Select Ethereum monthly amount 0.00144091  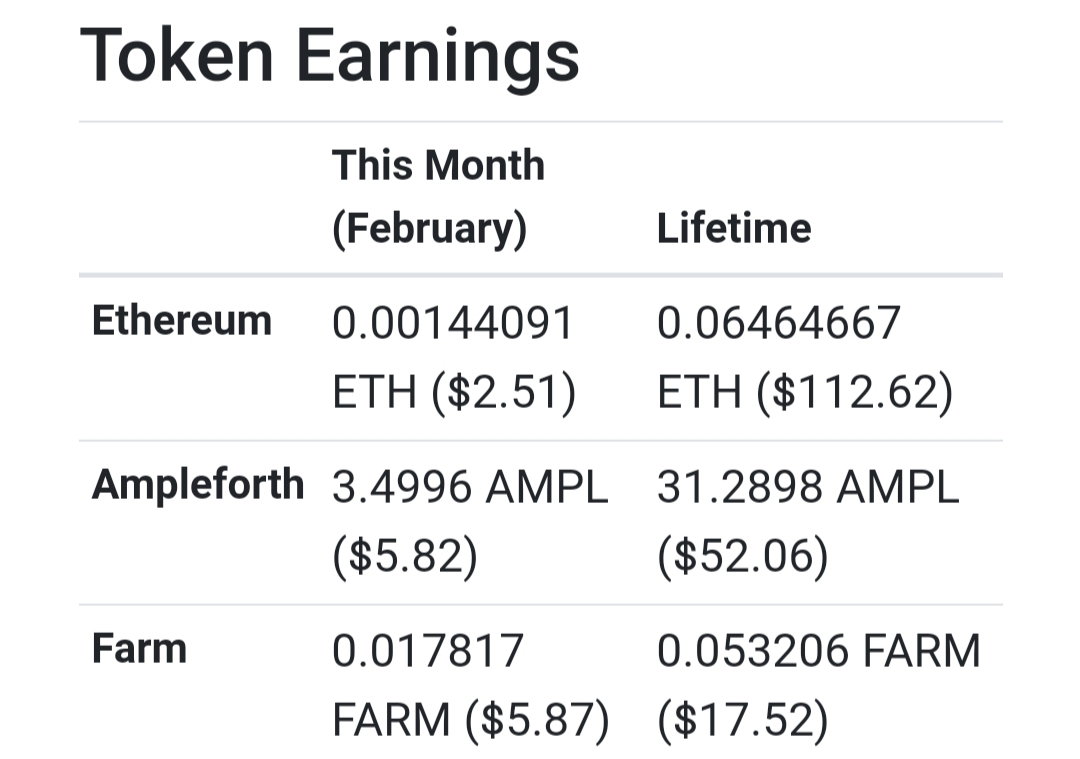click(x=453, y=322)
